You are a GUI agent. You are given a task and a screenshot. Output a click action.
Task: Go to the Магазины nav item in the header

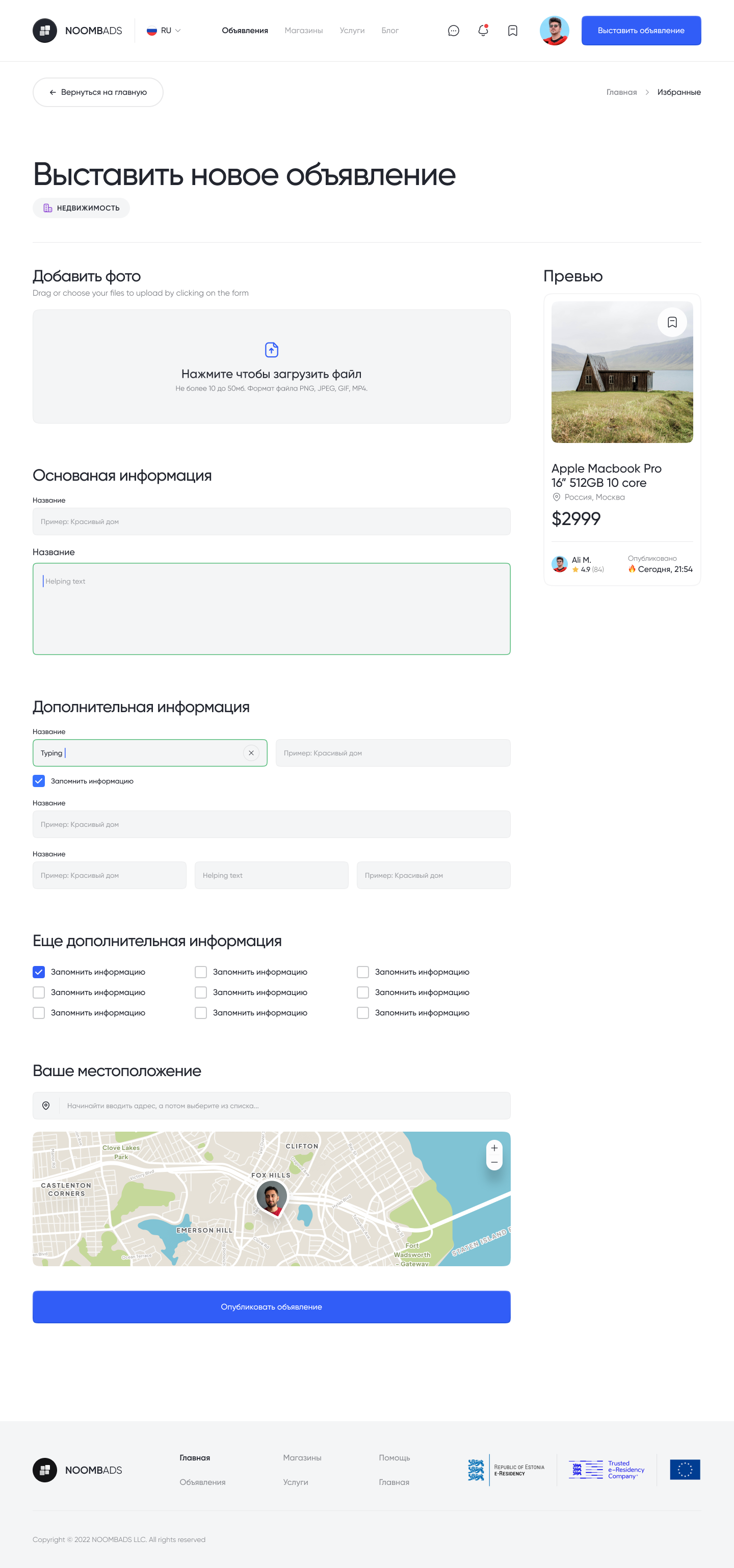click(x=304, y=31)
